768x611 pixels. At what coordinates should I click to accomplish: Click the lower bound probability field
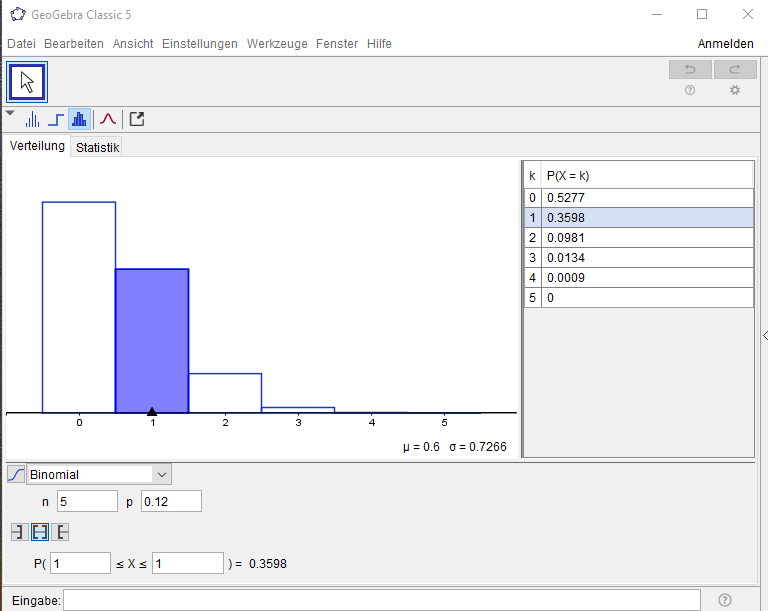pyautogui.click(x=80, y=563)
